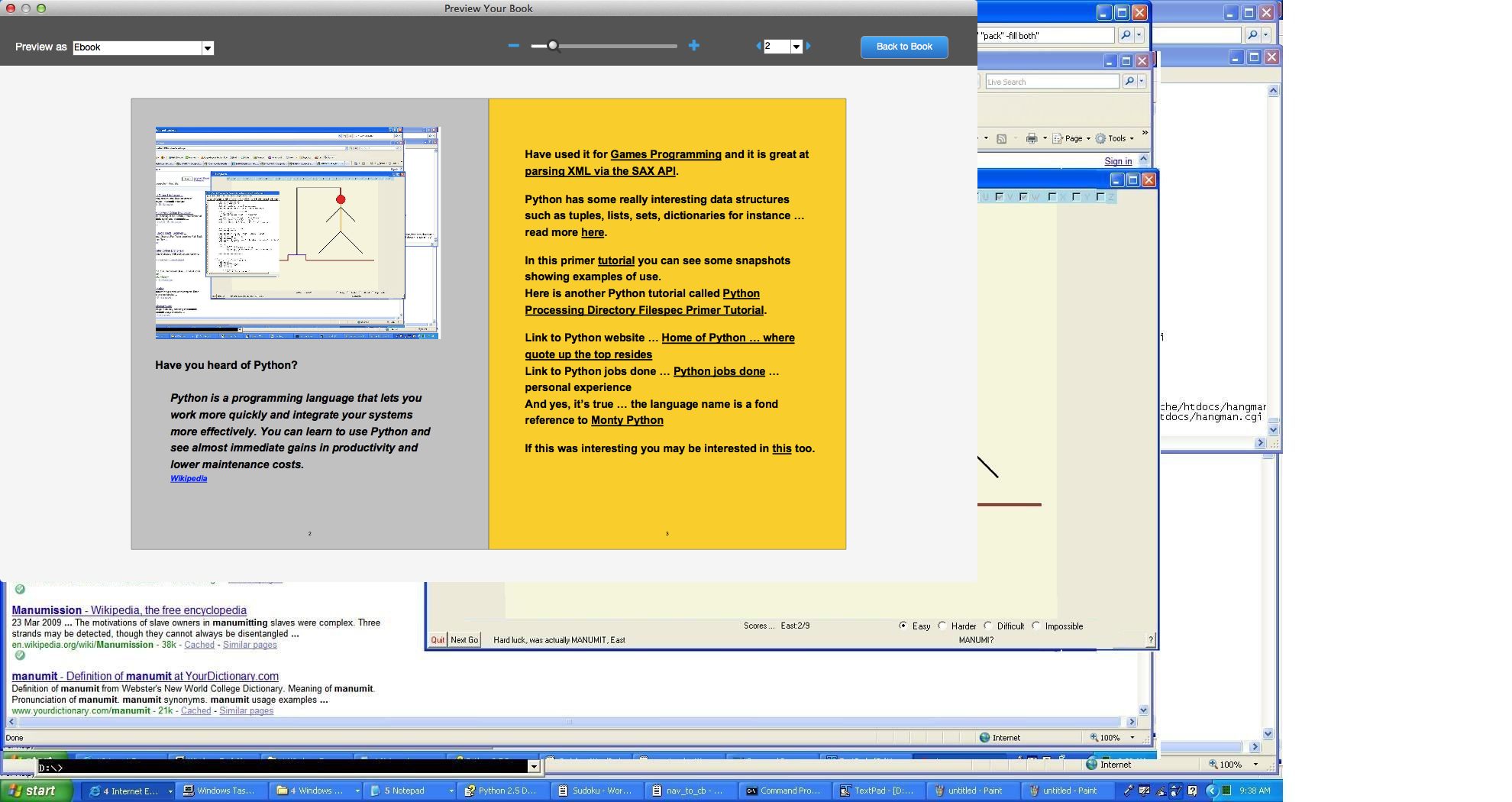Toggle the letter W checkbox
The width and height of the screenshot is (1512, 802).
coord(1024,197)
